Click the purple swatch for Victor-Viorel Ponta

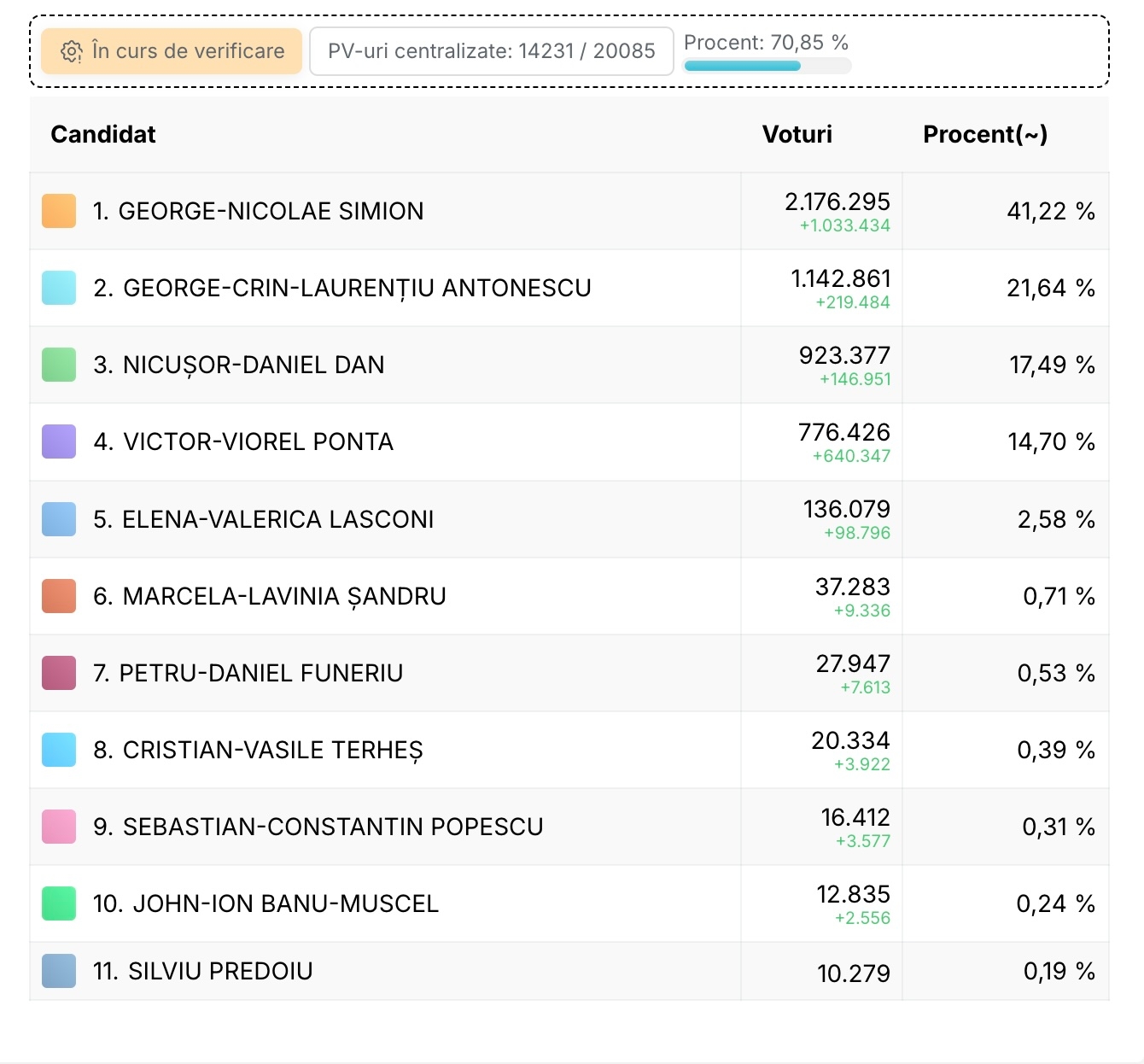pyautogui.click(x=59, y=441)
